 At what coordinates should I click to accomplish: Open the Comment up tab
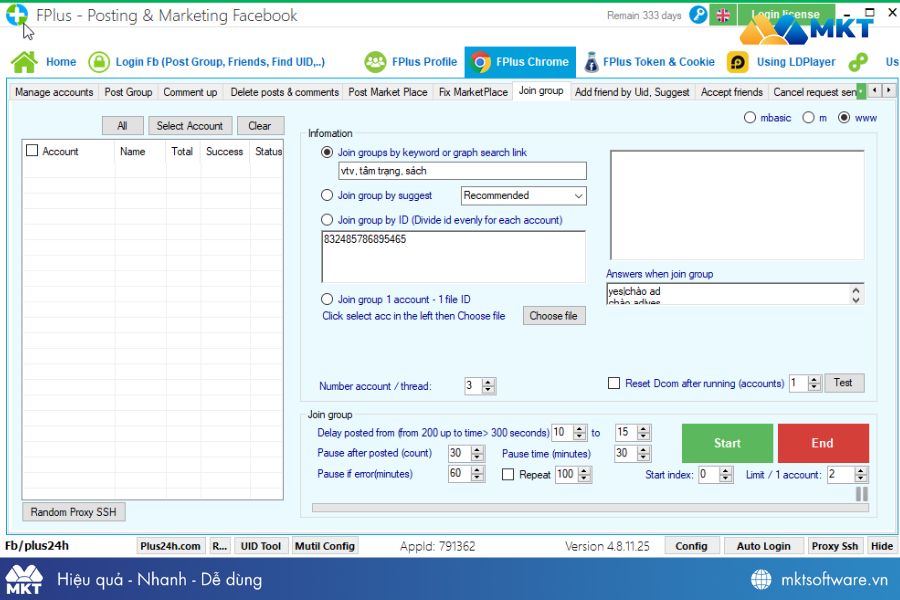click(190, 92)
